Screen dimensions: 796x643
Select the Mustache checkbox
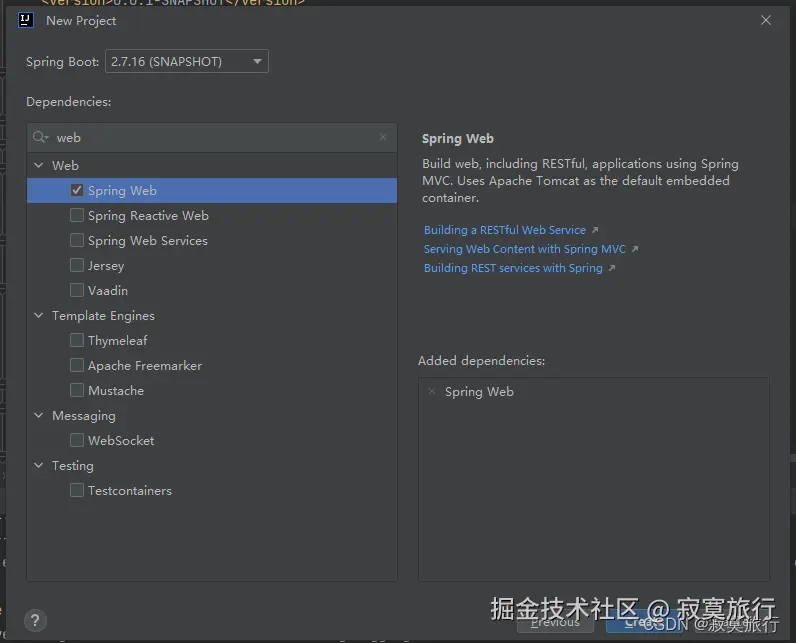click(77, 390)
